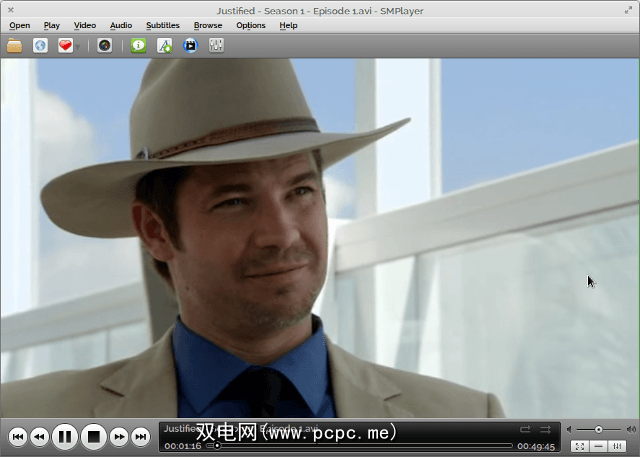Take a screenshot with the camera lens icon
Screen dimensions: 640x457
[x=105, y=45]
